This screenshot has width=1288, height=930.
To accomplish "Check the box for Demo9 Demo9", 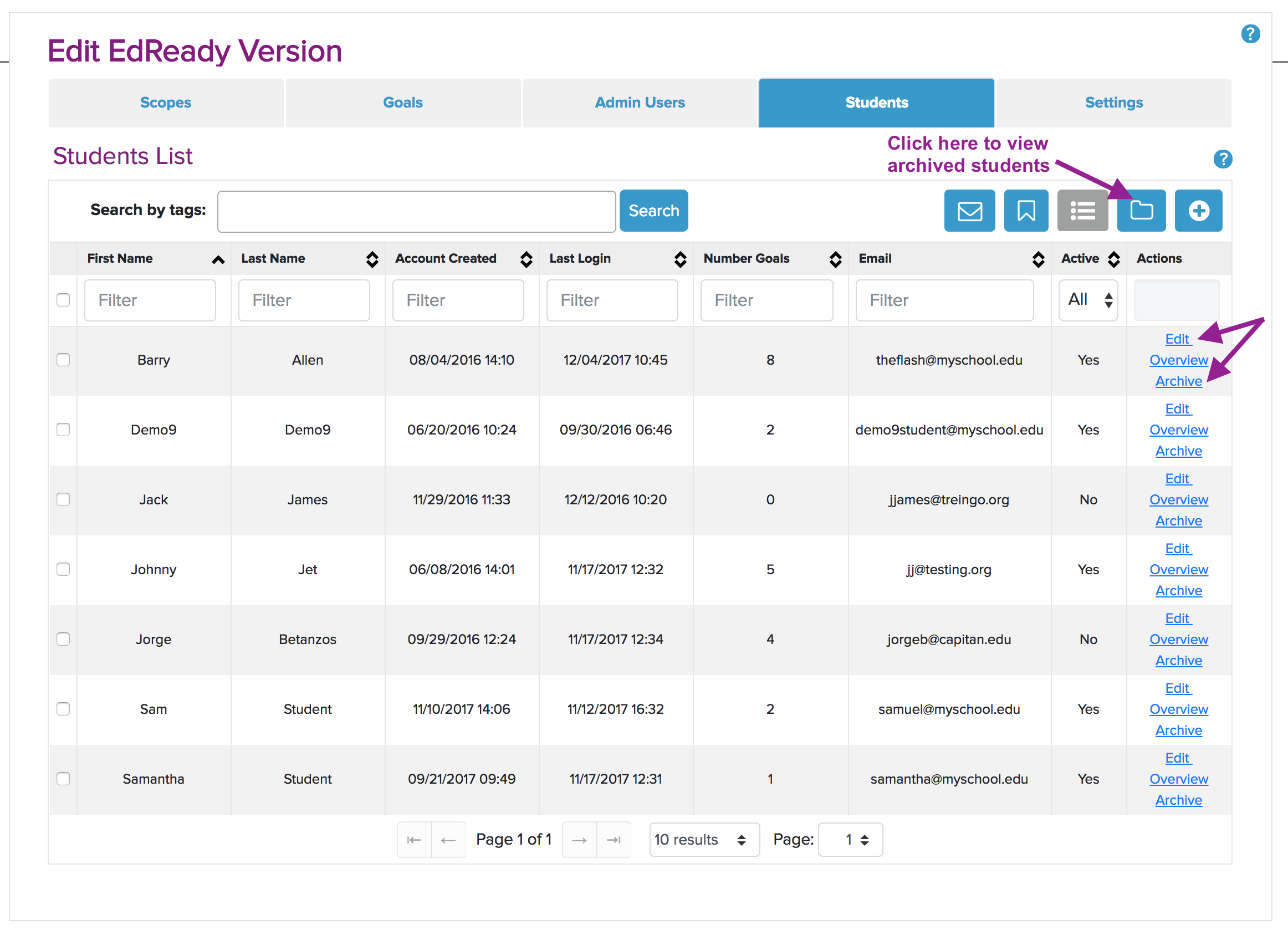I will coord(63,430).
